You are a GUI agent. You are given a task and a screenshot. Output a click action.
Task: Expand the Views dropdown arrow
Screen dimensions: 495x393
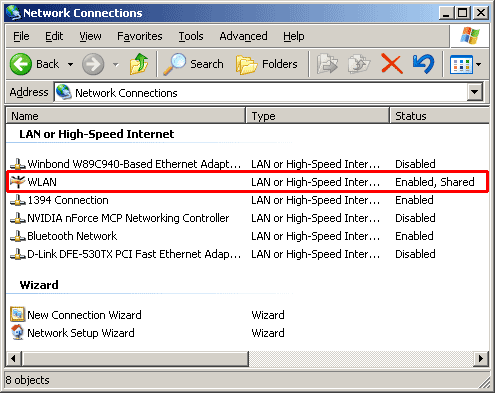478,64
